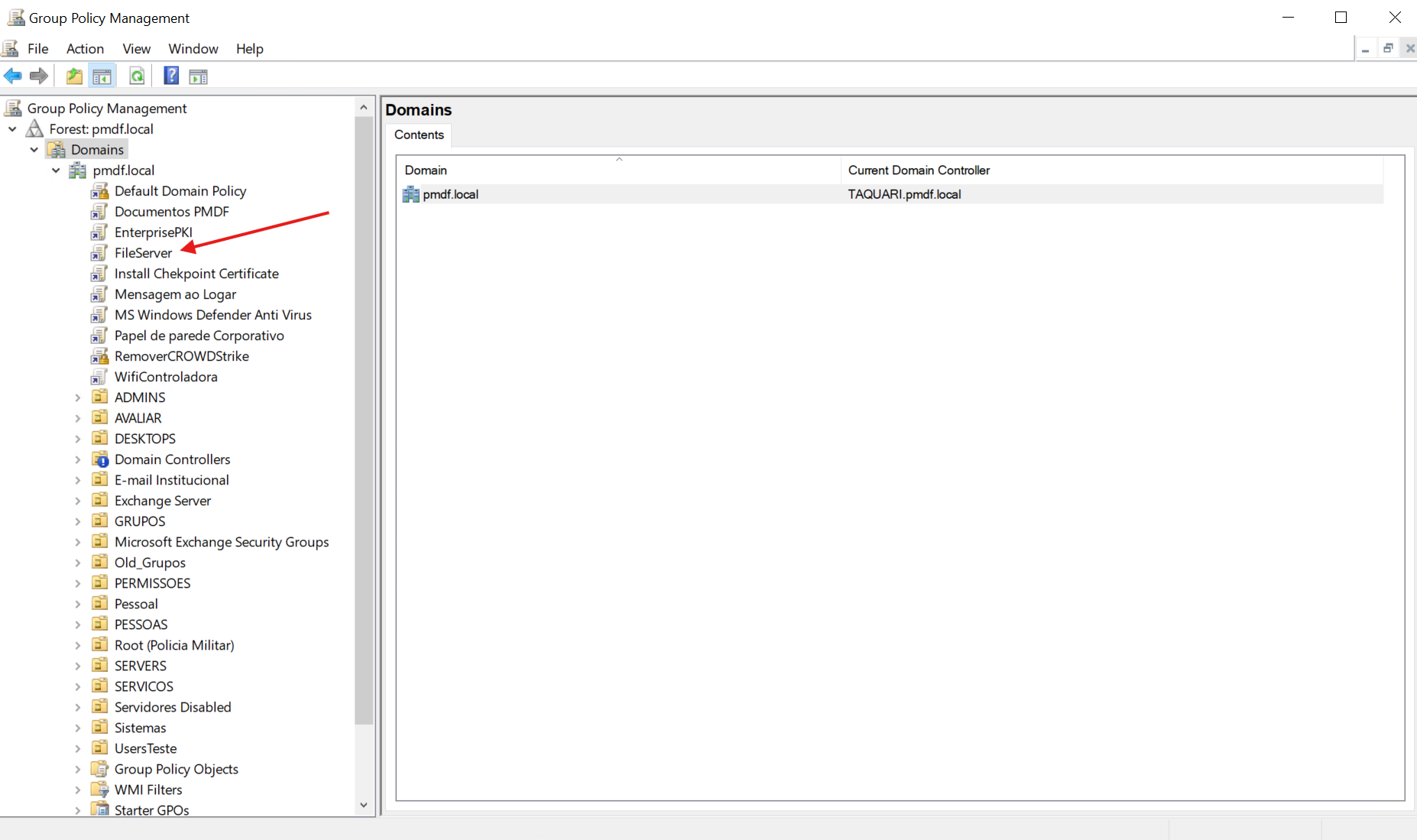
Task: Click the pmdf.local domain icon in Contents list
Action: point(411,194)
